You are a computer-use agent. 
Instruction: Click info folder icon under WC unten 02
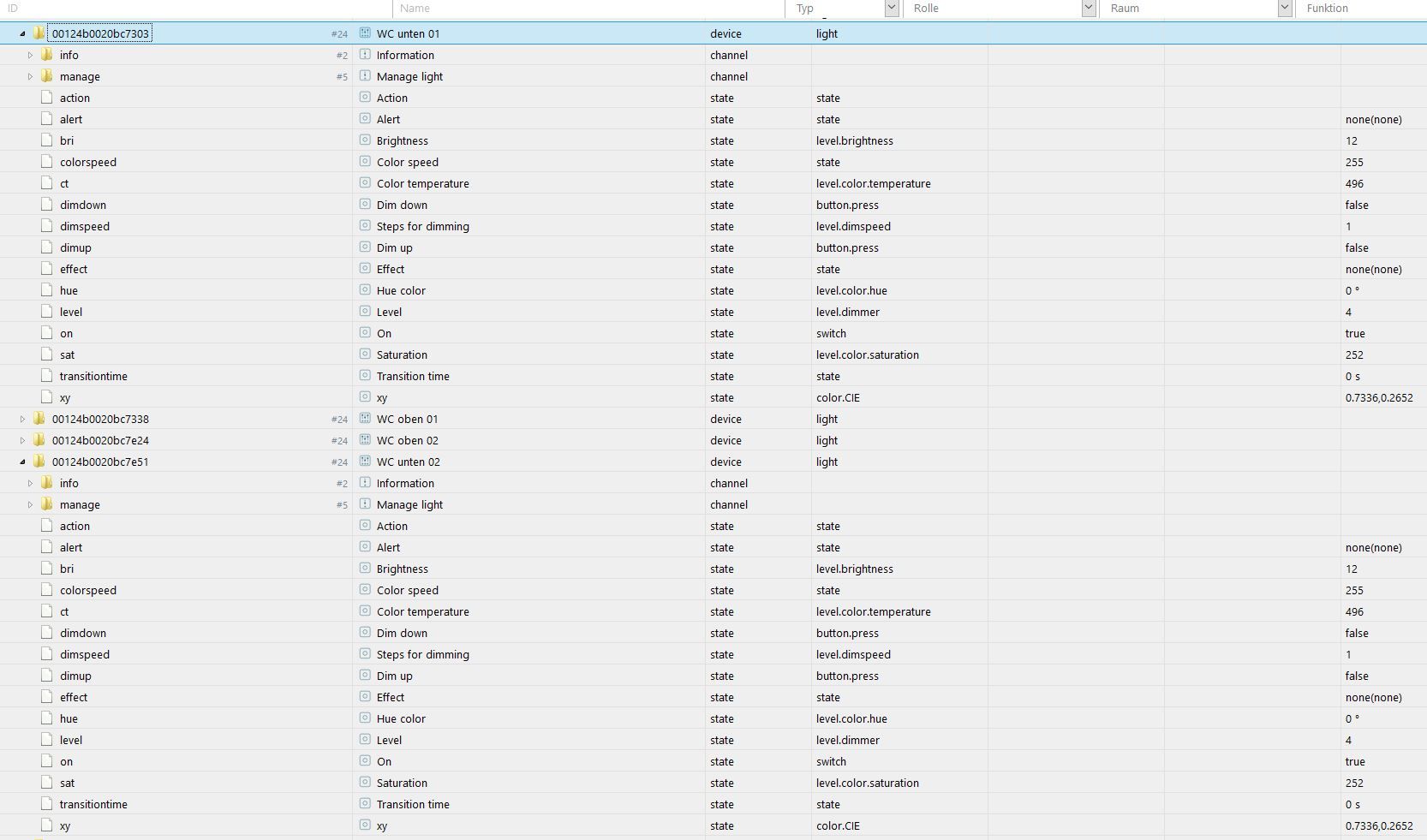(47, 483)
